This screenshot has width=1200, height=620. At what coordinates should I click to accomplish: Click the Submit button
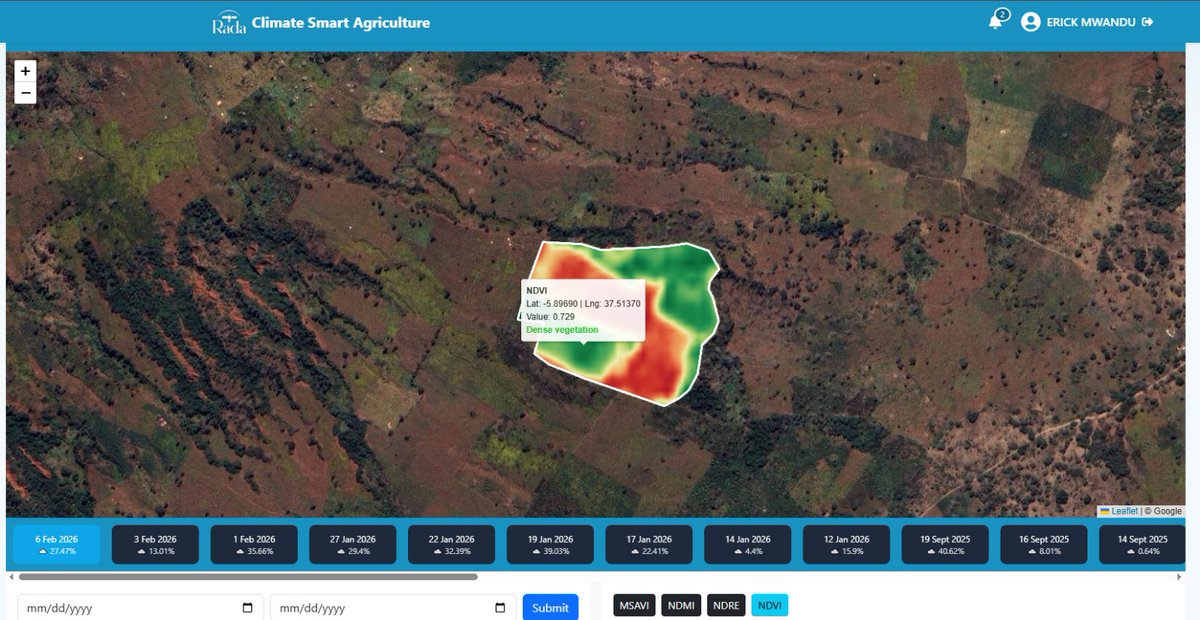coord(550,608)
